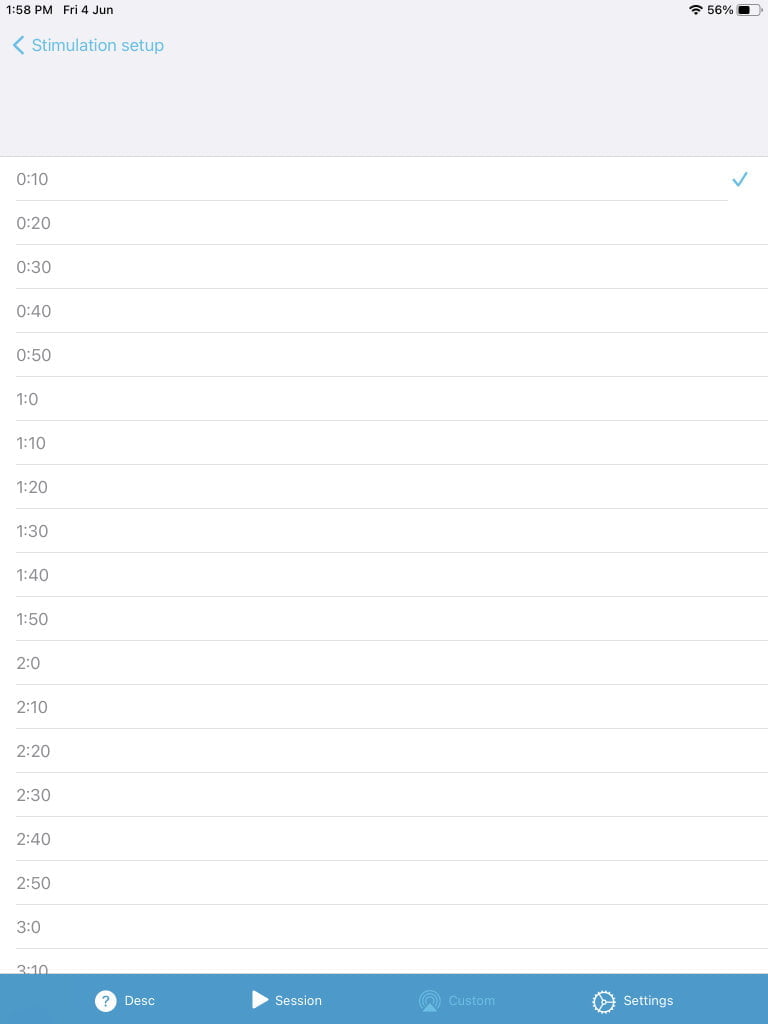Open the Desc tab label
This screenshot has width=768, height=1024.
pyautogui.click(x=139, y=1000)
